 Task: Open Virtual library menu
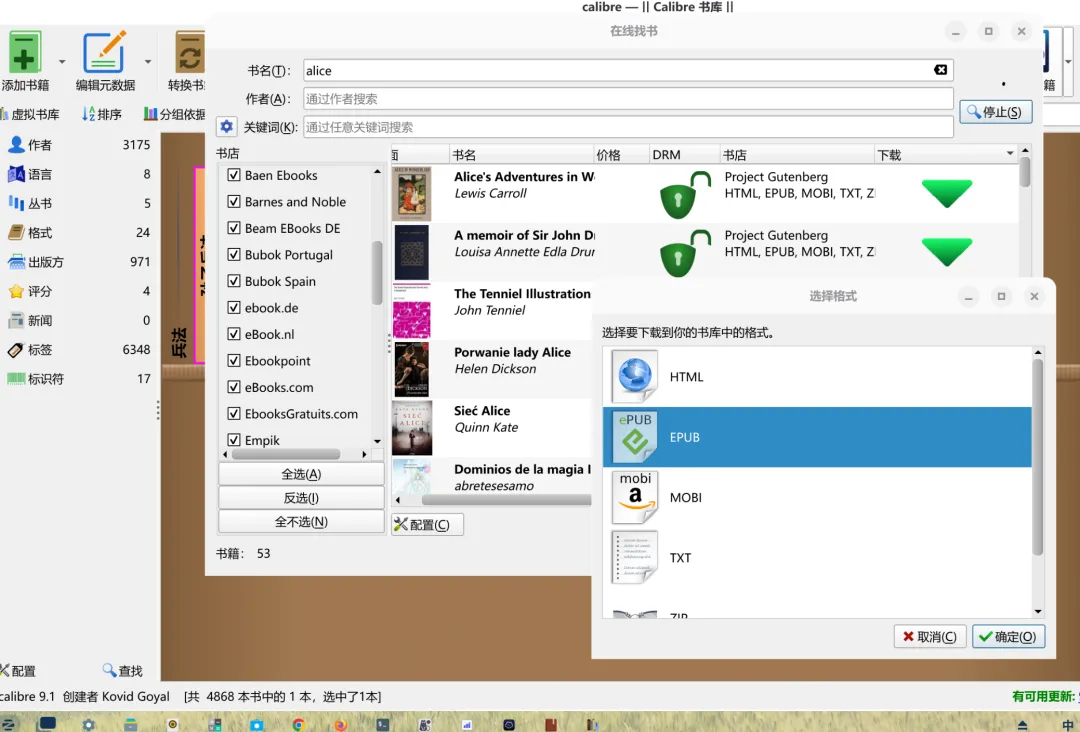(30, 114)
